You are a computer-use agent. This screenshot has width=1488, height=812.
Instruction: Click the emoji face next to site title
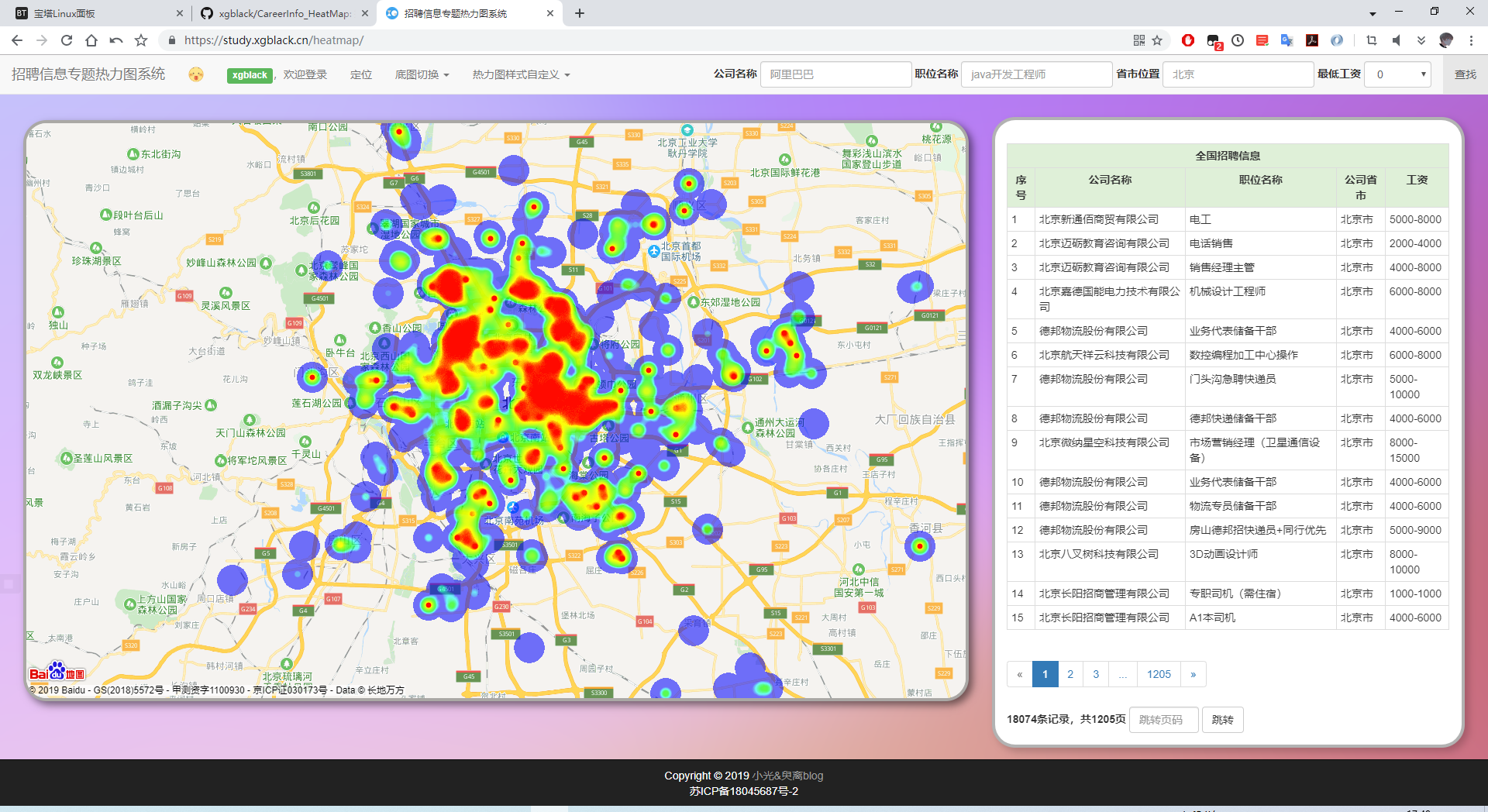coord(196,74)
